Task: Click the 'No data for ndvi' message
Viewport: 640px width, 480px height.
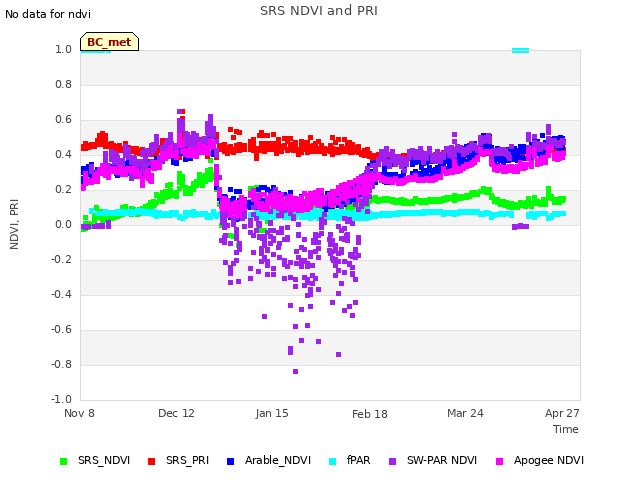Action: tap(48, 14)
